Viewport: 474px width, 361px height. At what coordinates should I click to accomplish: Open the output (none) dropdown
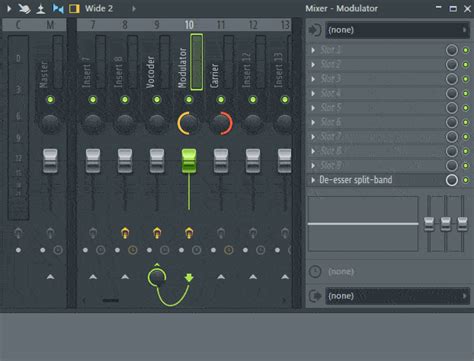click(397, 296)
